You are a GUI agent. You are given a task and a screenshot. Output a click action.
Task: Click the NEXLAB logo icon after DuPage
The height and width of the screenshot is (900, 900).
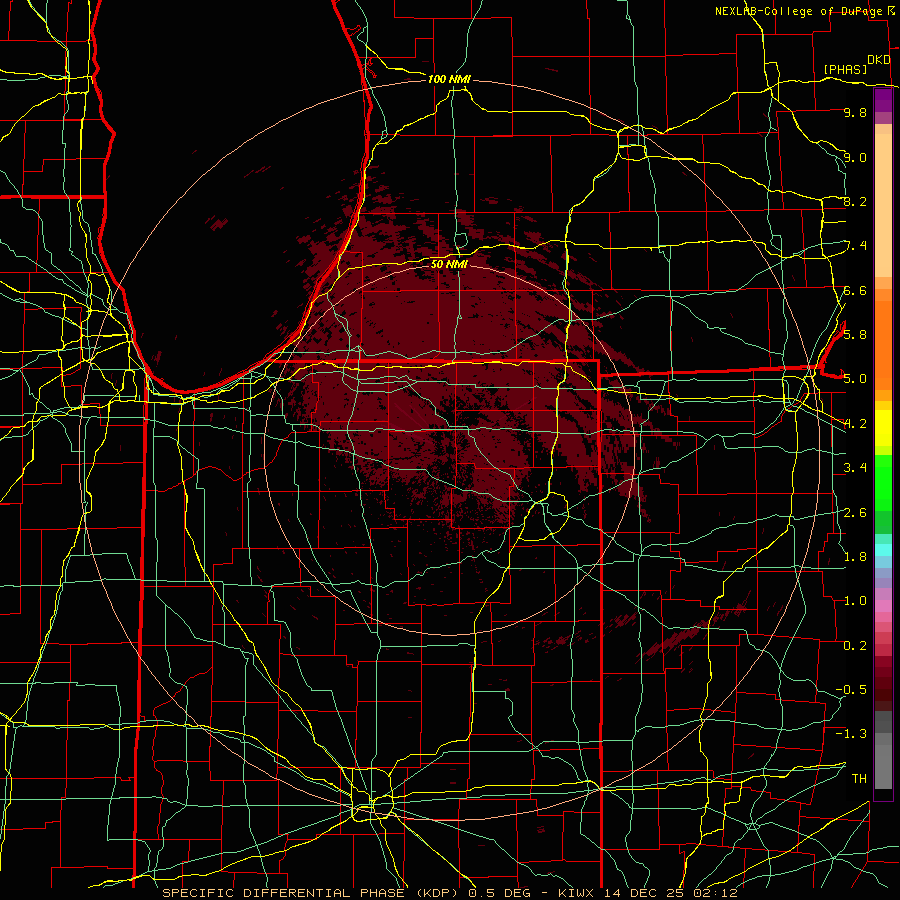[891, 11]
